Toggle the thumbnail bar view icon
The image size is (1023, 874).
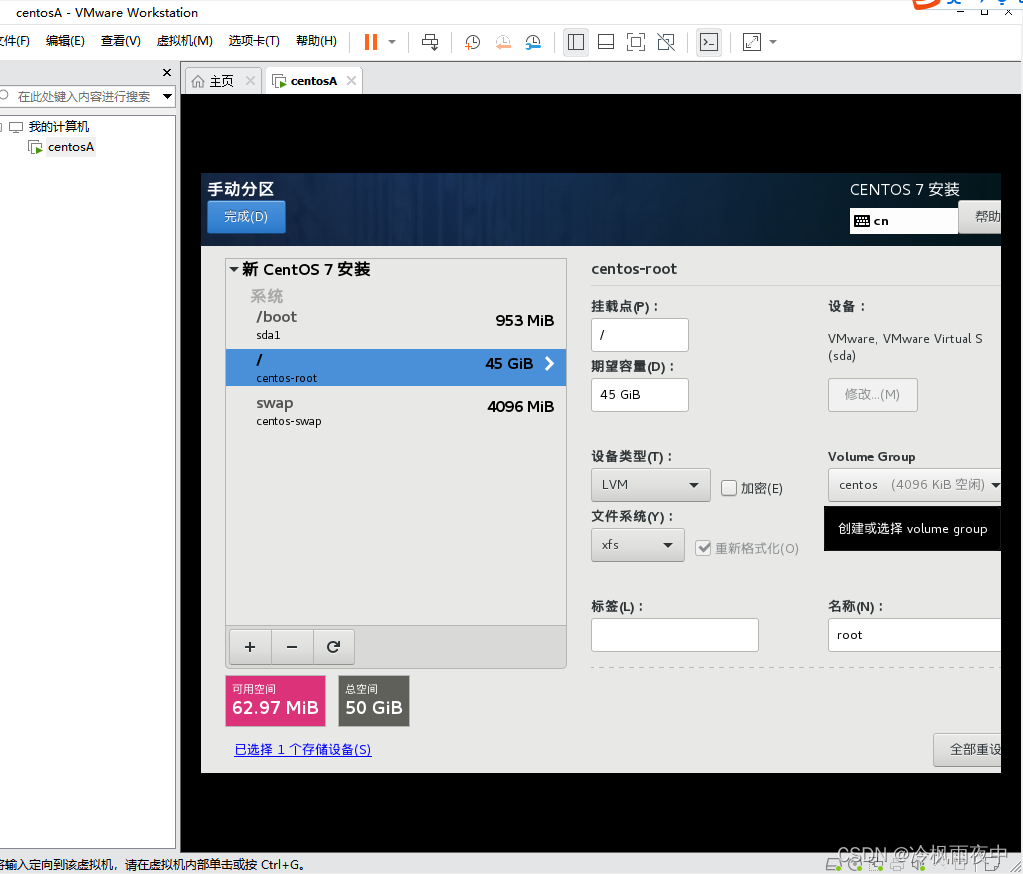pyautogui.click(x=605, y=42)
